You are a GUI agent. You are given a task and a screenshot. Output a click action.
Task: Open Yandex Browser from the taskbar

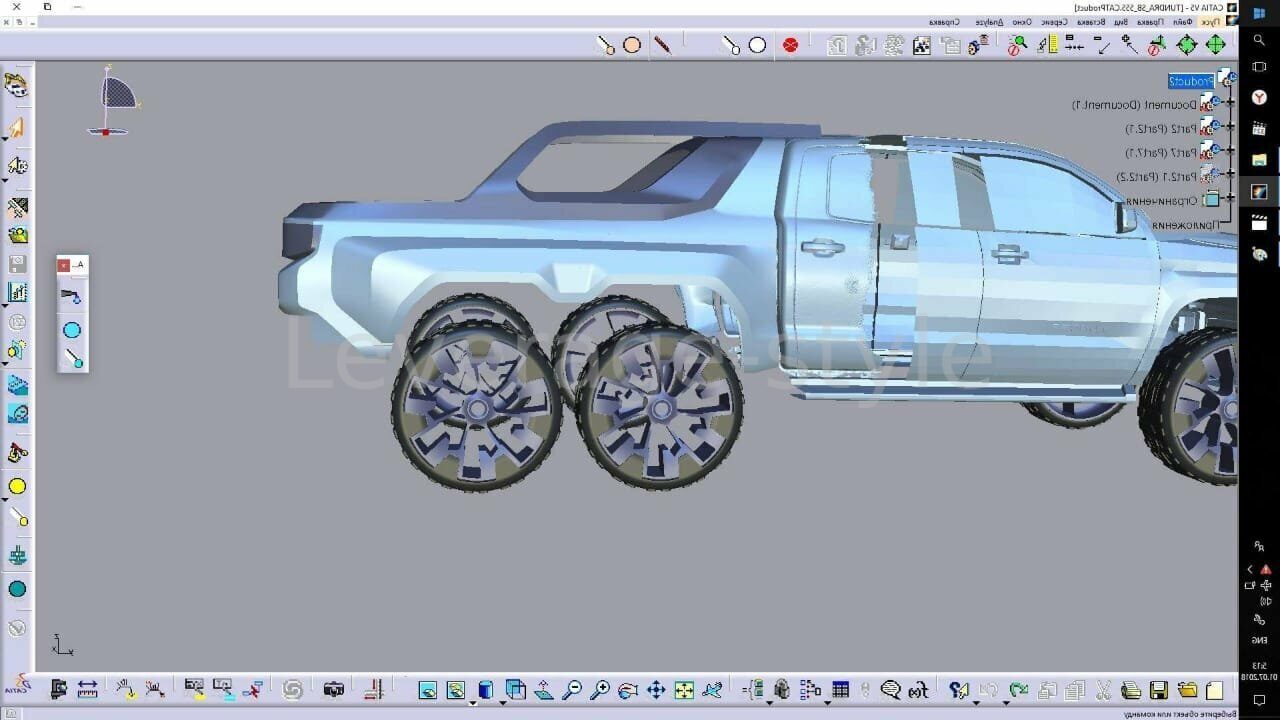coord(1259,97)
